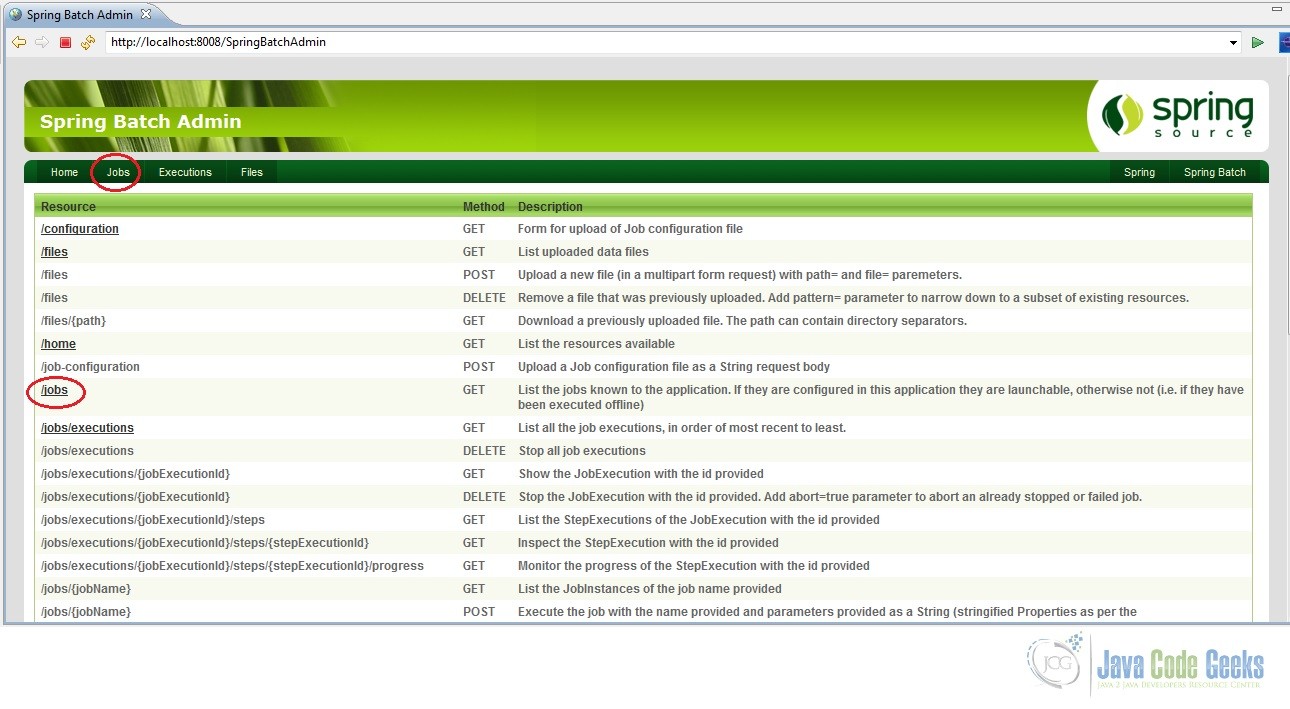Image resolution: width=1290 pixels, height=709 pixels.
Task: Open the Spring menu item
Action: tap(1139, 172)
